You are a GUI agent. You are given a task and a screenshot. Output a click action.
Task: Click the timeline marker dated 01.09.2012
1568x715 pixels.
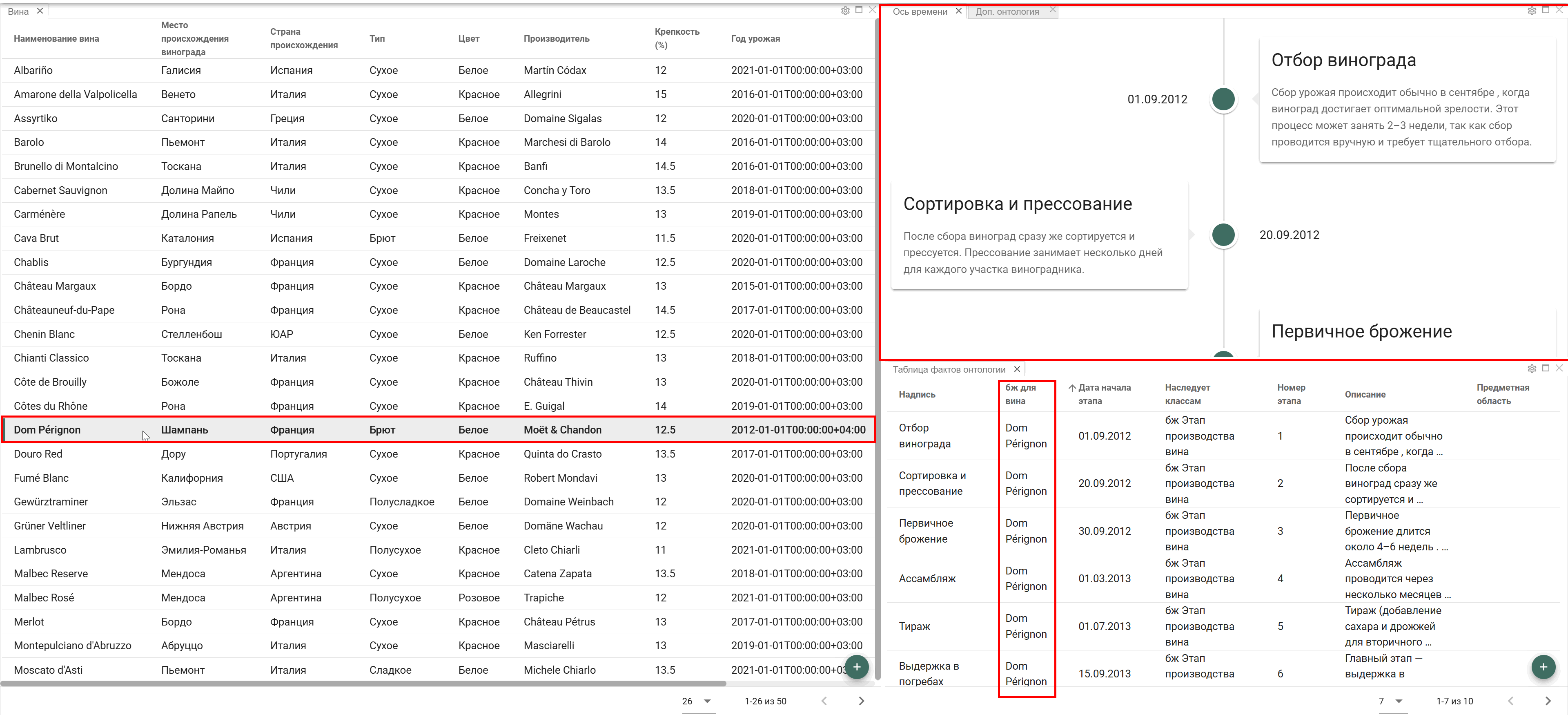pyautogui.click(x=1223, y=99)
